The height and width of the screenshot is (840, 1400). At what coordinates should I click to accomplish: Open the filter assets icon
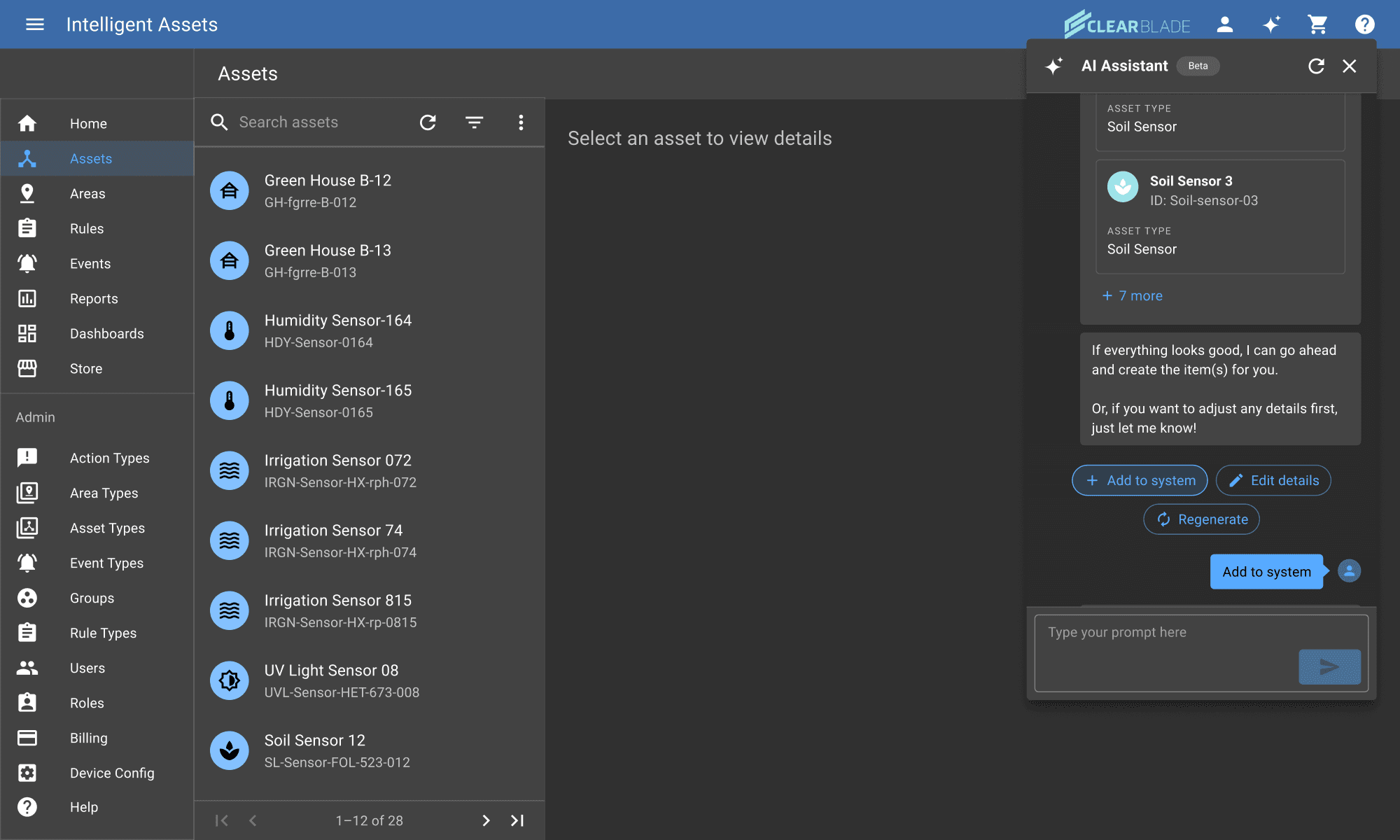coord(474,122)
